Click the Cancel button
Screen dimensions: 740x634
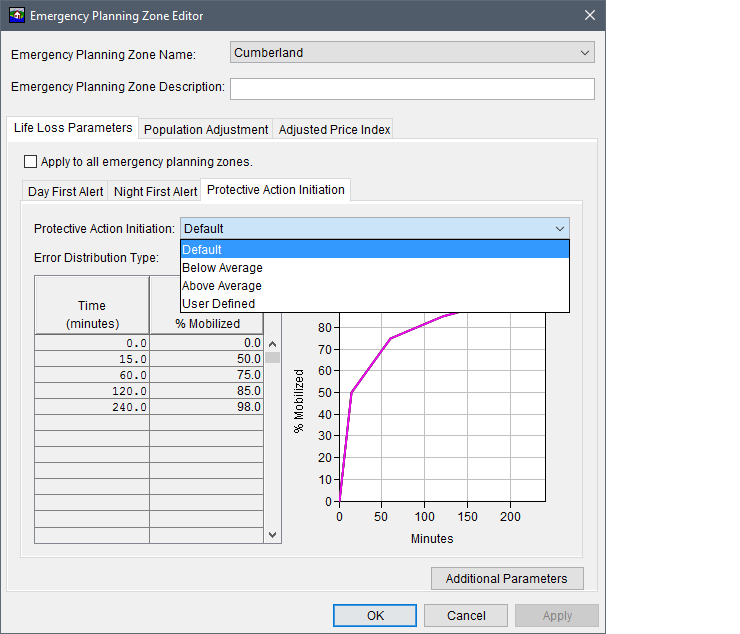[465, 616]
